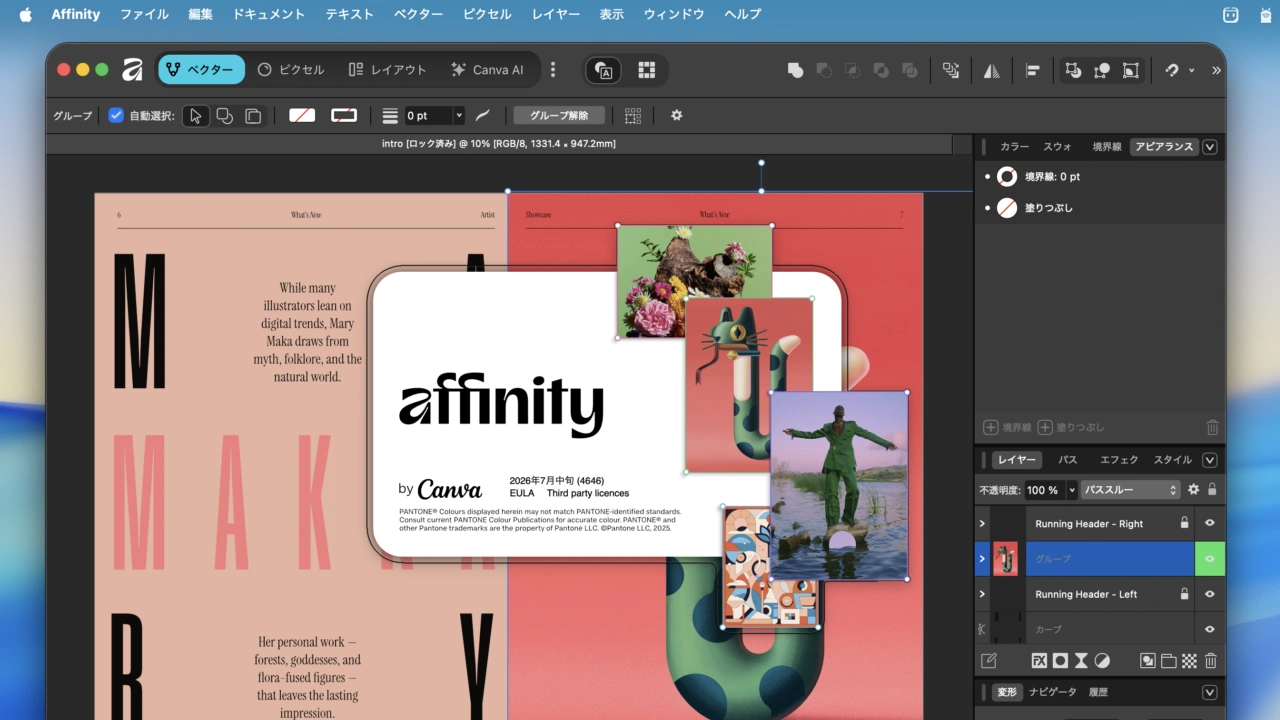The height and width of the screenshot is (720, 1280).
Task: Click the half-circle adjustment layer icon
Action: tap(1102, 661)
